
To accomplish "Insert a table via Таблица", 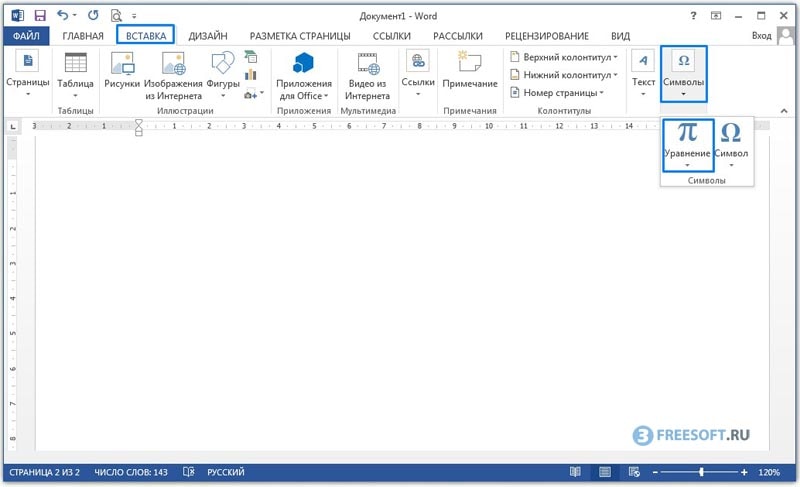I will [75, 74].
